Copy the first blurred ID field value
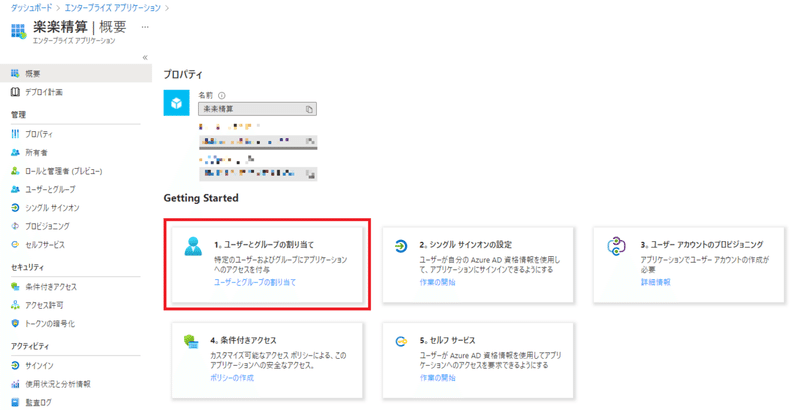 [310, 141]
